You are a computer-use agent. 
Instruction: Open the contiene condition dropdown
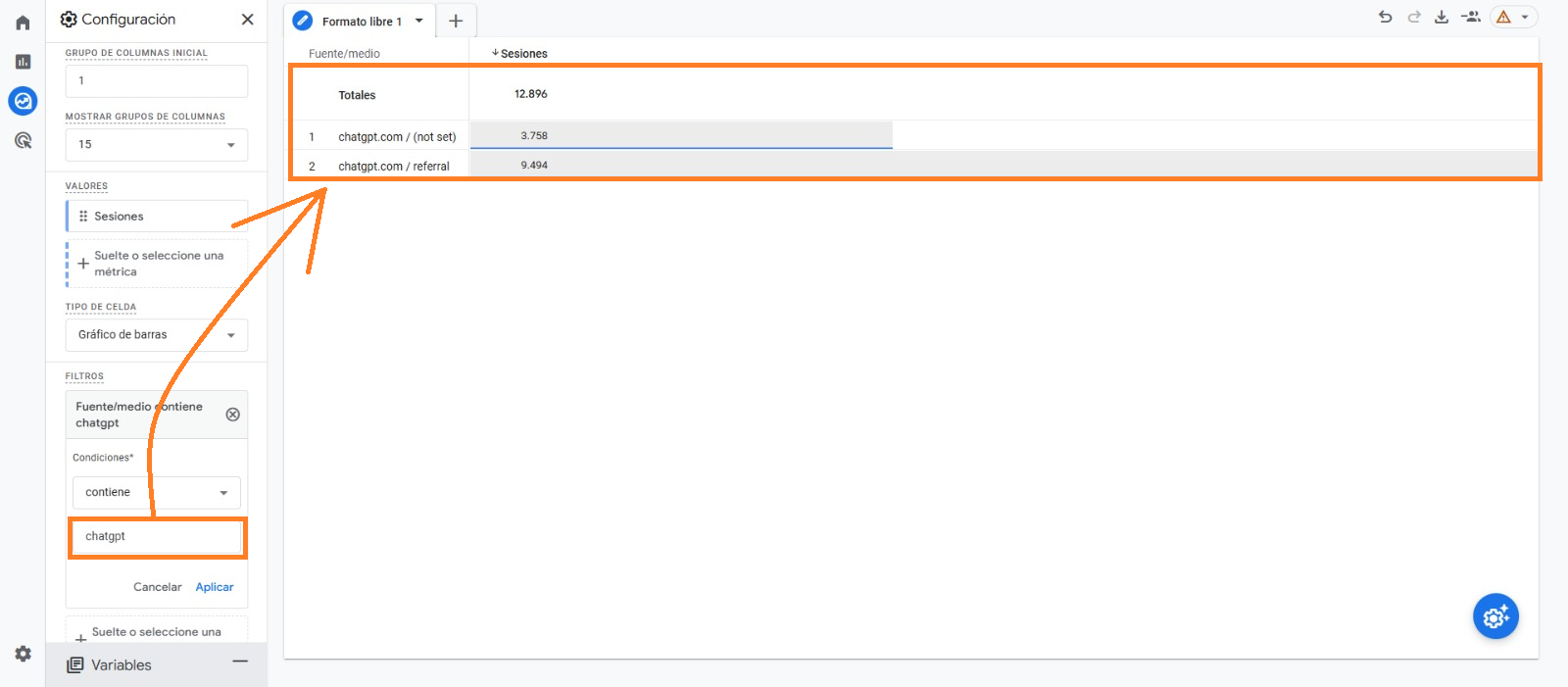157,492
